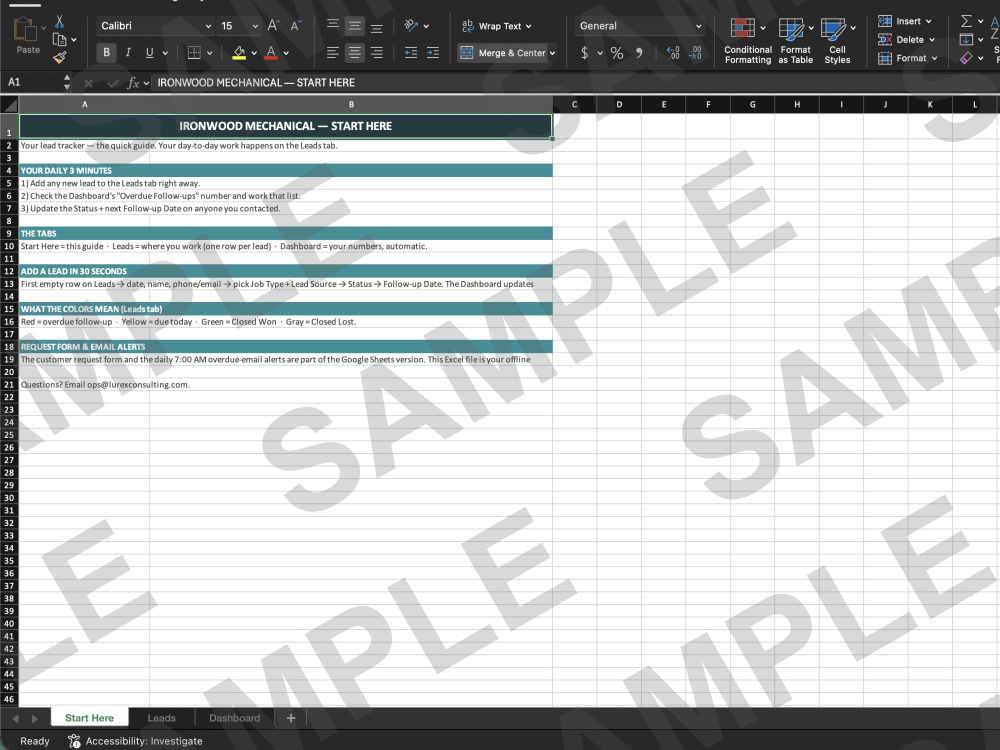Click the Clear eraser icon

967,58
